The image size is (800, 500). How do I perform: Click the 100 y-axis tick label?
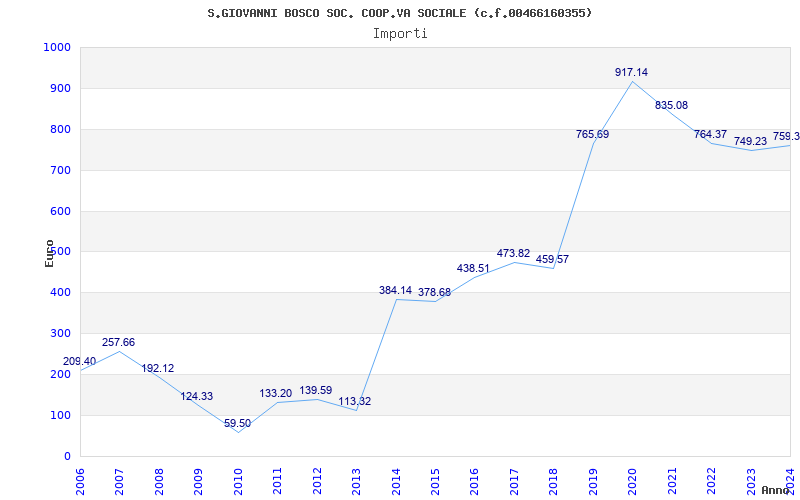click(x=60, y=415)
